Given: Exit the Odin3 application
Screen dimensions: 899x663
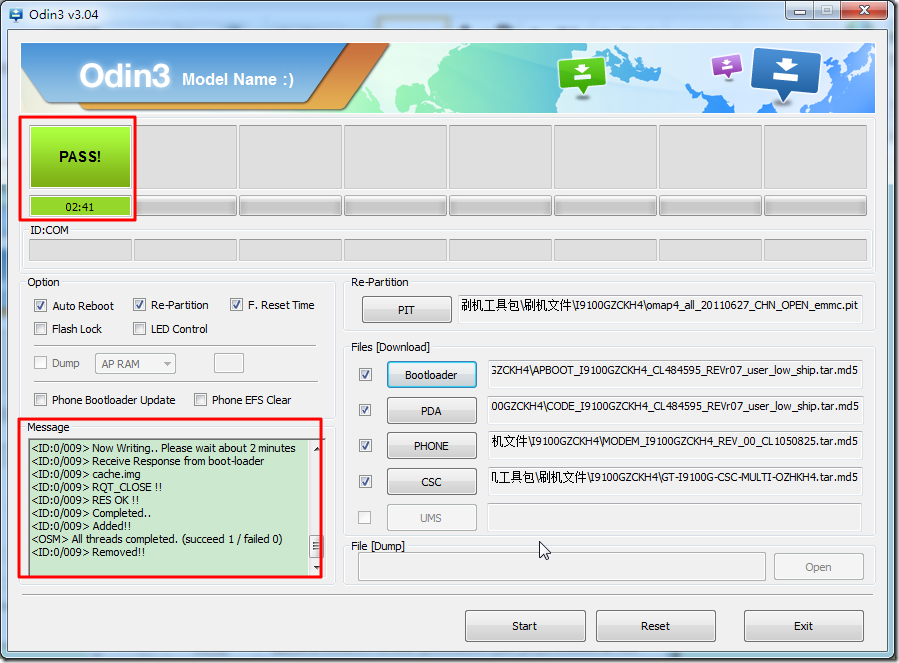Looking at the screenshot, I should 803,626.
